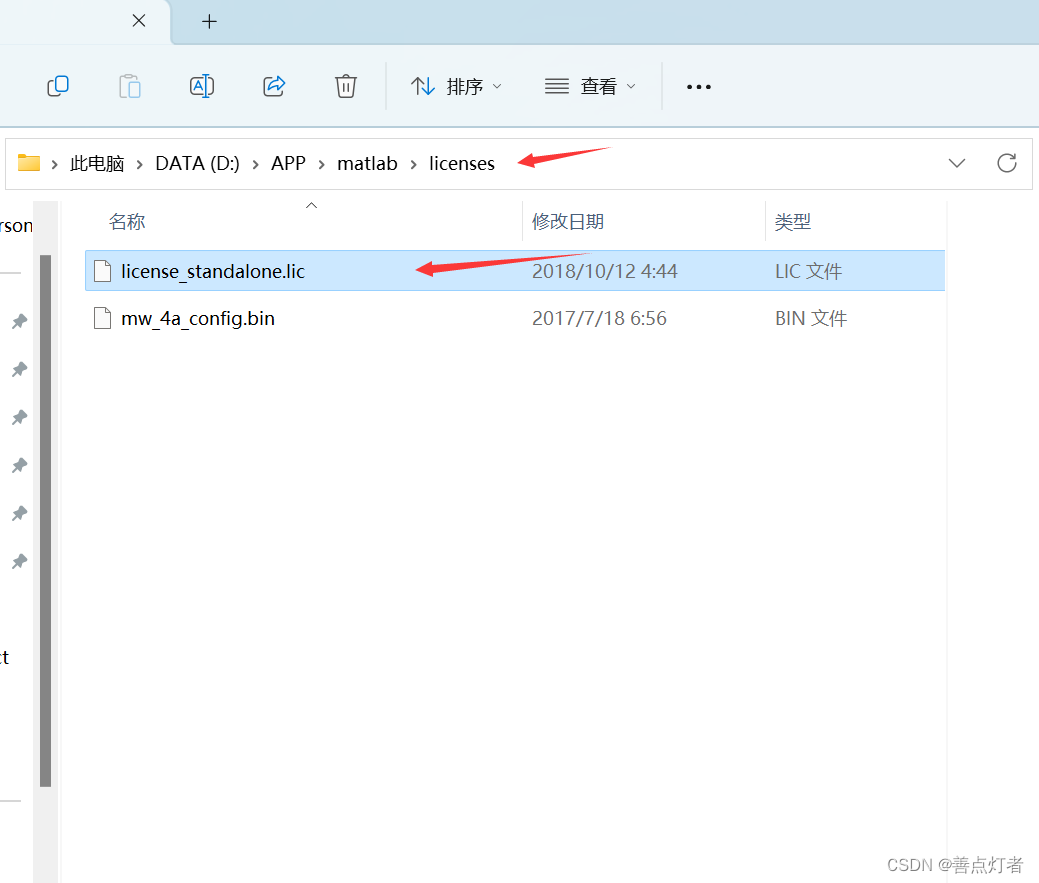Open 'See more' options with the ellipsis icon
The image size is (1039, 883).
(x=698, y=86)
